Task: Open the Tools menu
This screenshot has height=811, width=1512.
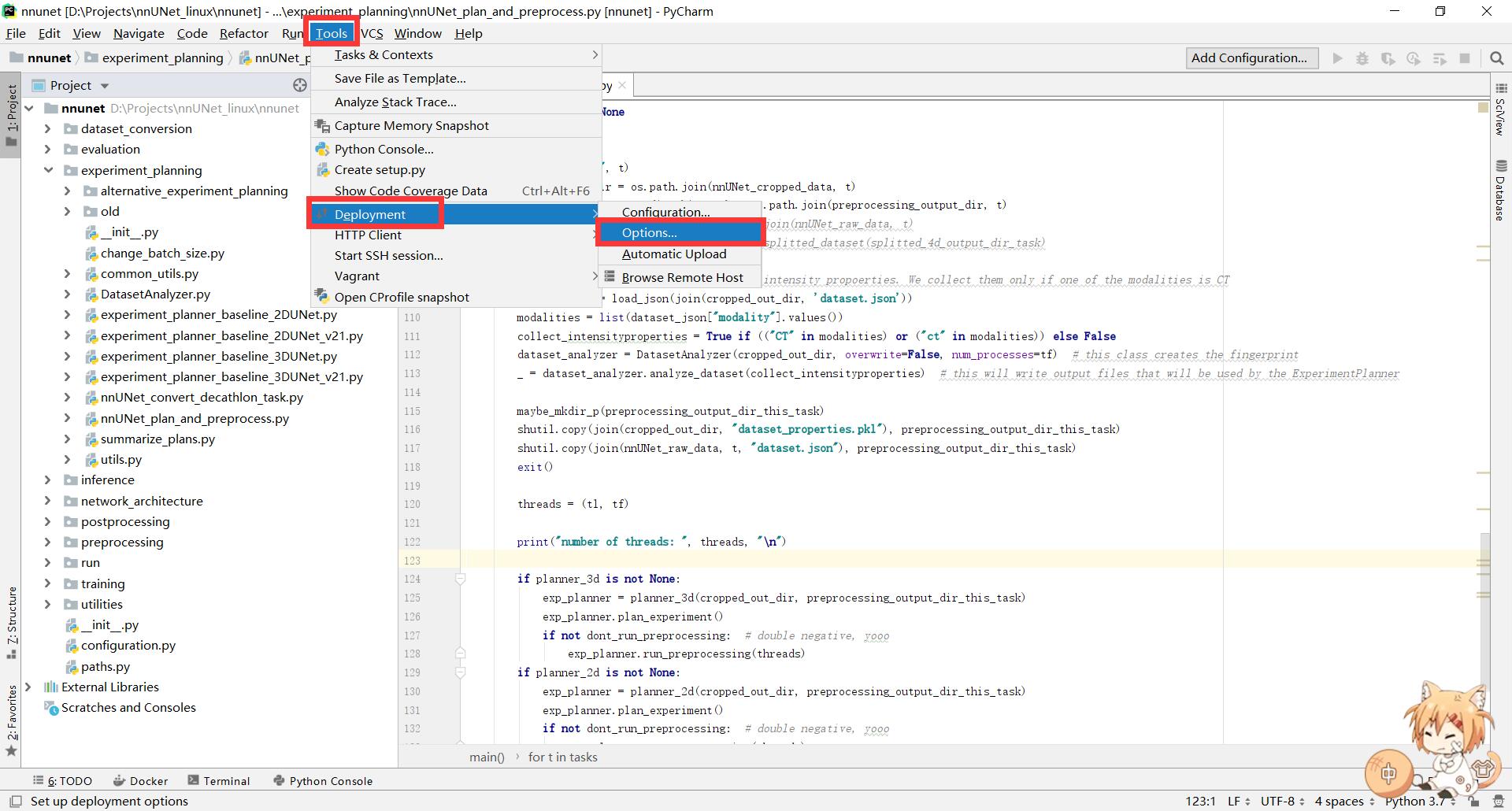Action: click(332, 33)
